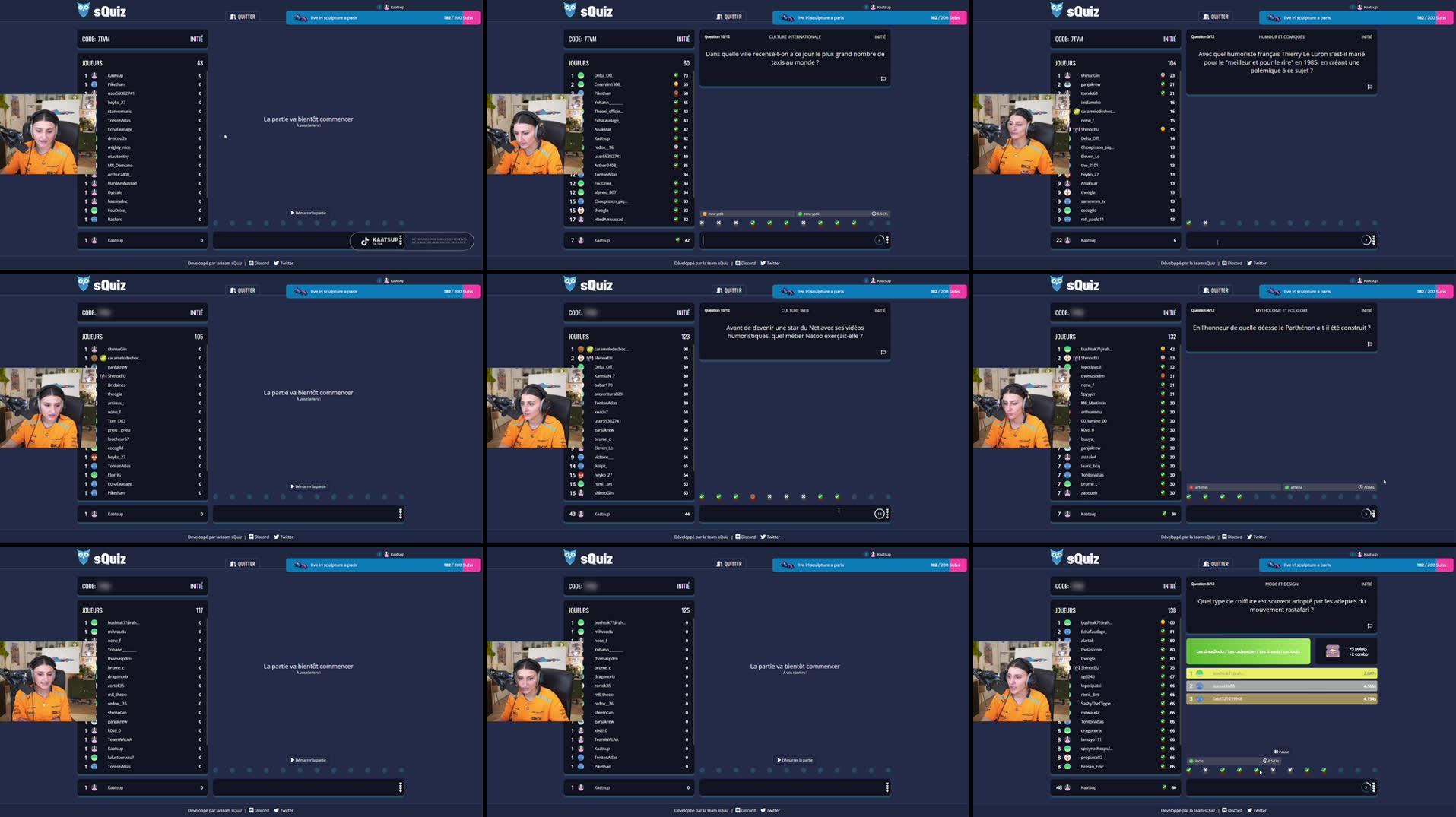Click the Démarrer la partie button
The image size is (1456, 817).
pyautogui.click(x=308, y=213)
